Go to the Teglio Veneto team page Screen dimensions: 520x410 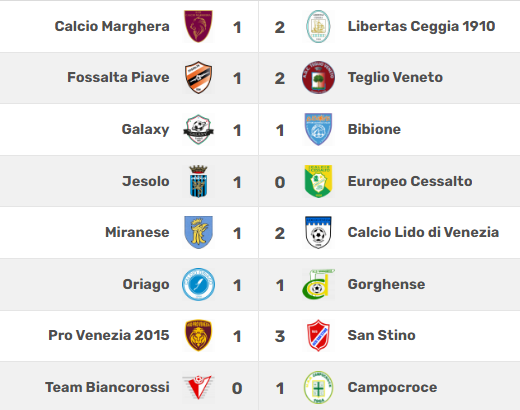[395, 77]
